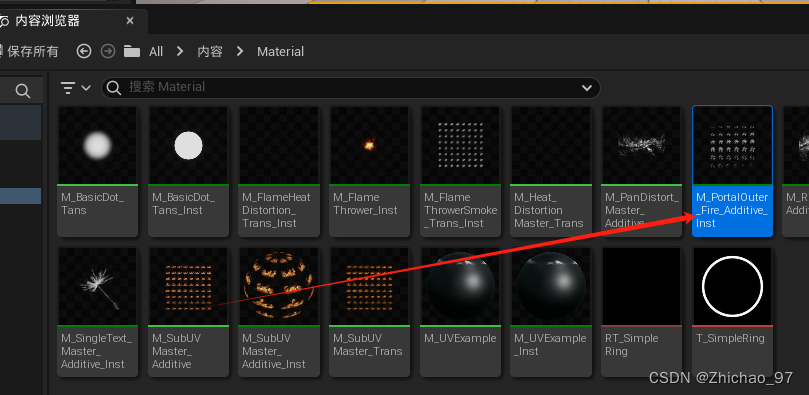Image resolution: width=809 pixels, height=395 pixels.
Task: Focus the 搜索 Material search field
Action: [351, 88]
